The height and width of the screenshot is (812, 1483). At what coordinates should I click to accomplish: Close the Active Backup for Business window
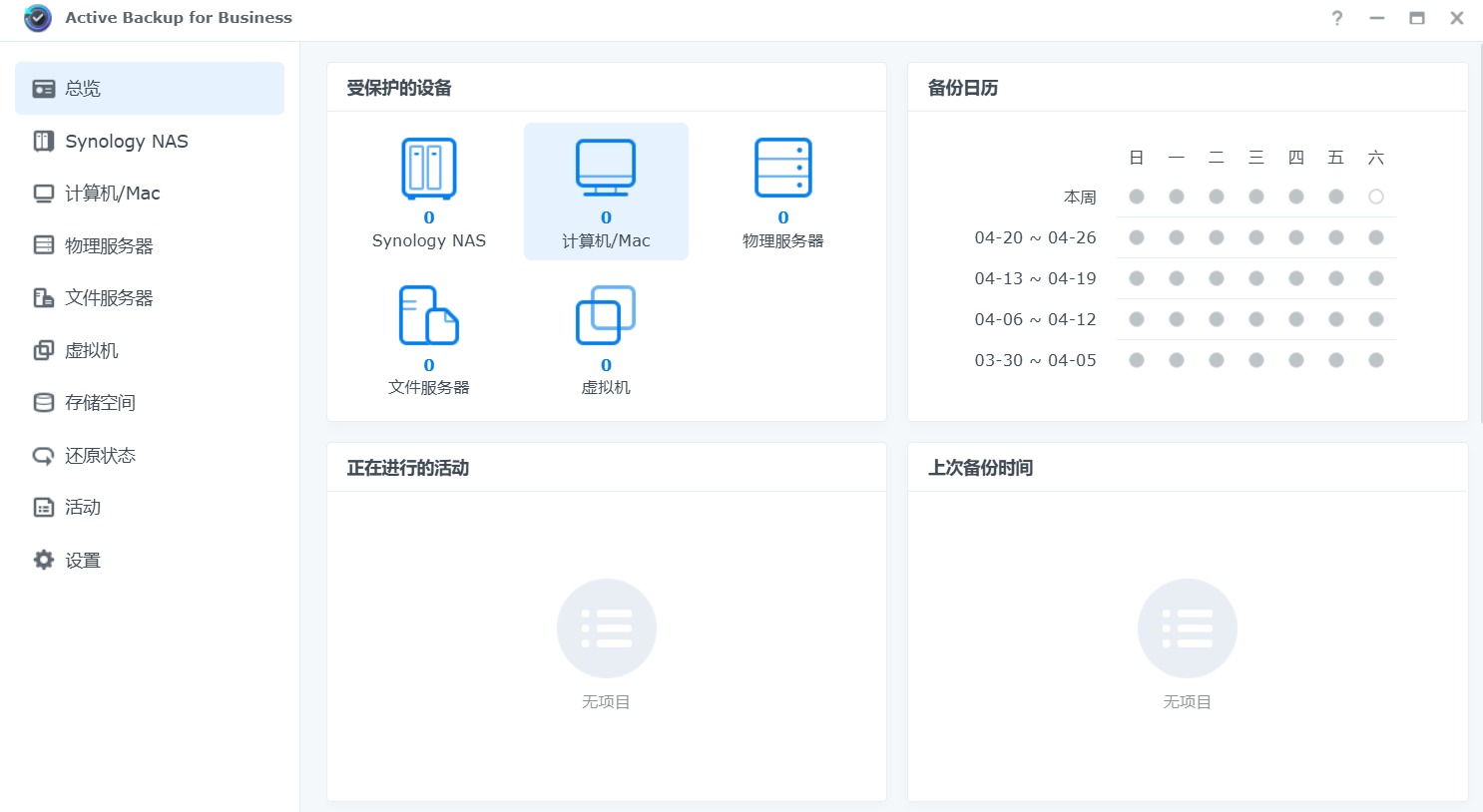point(1457,18)
